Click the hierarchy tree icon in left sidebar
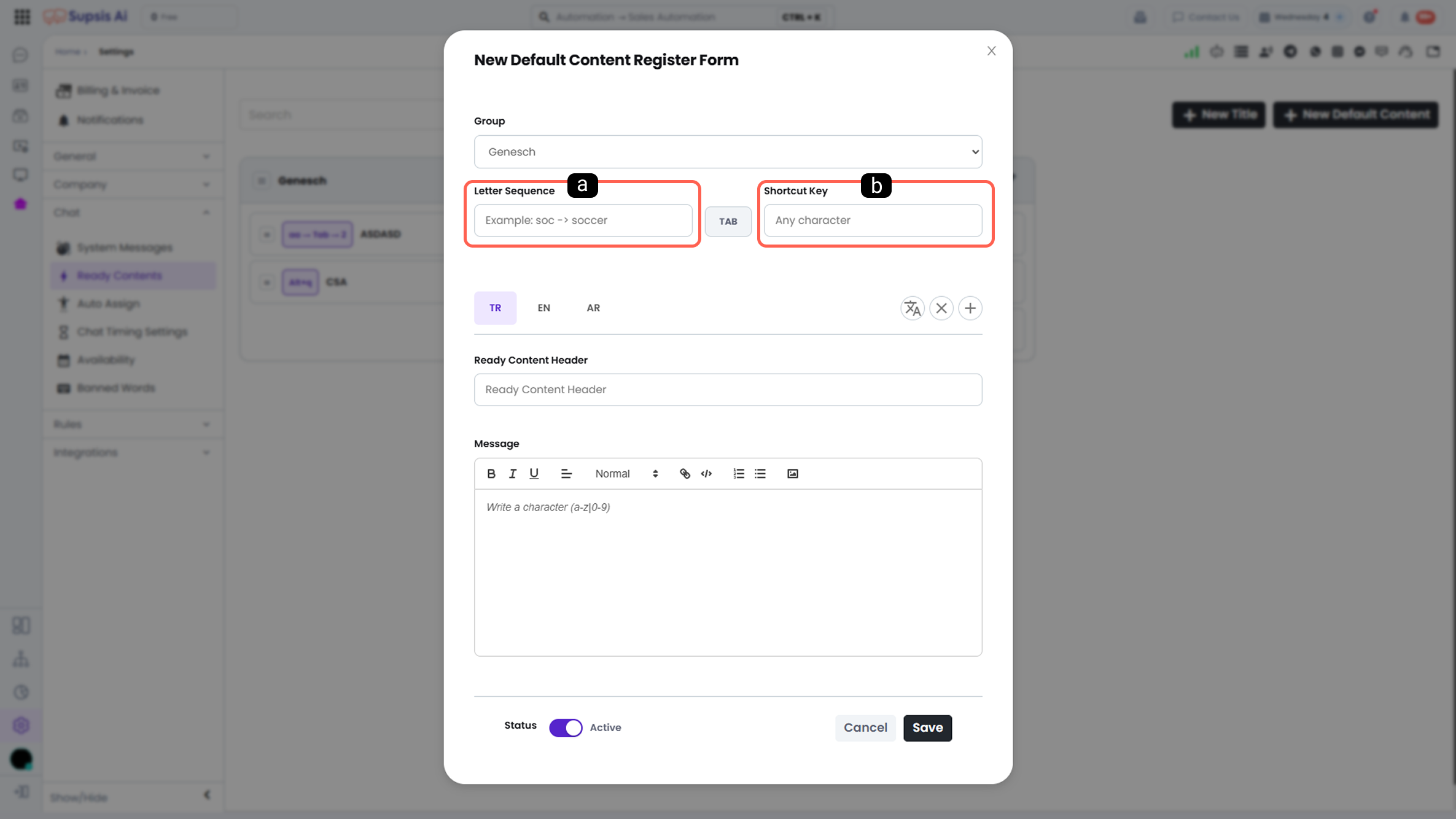 pyautogui.click(x=21, y=659)
